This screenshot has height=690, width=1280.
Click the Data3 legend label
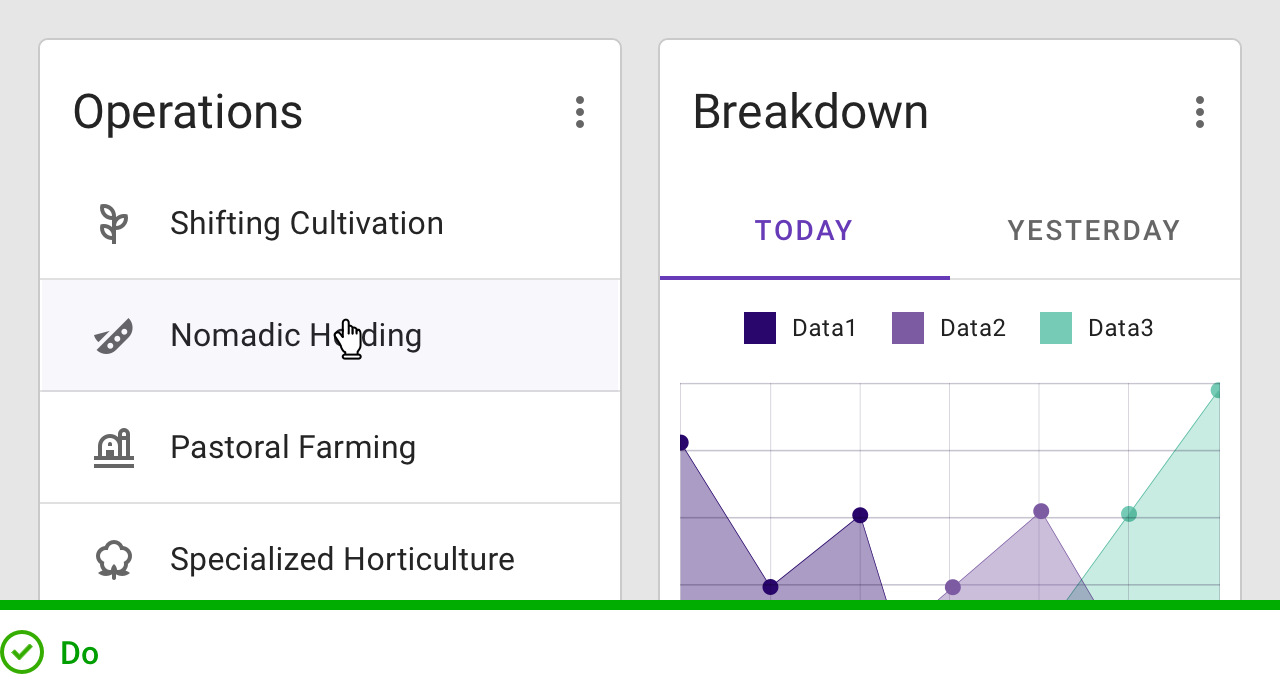pyautogui.click(x=1121, y=328)
